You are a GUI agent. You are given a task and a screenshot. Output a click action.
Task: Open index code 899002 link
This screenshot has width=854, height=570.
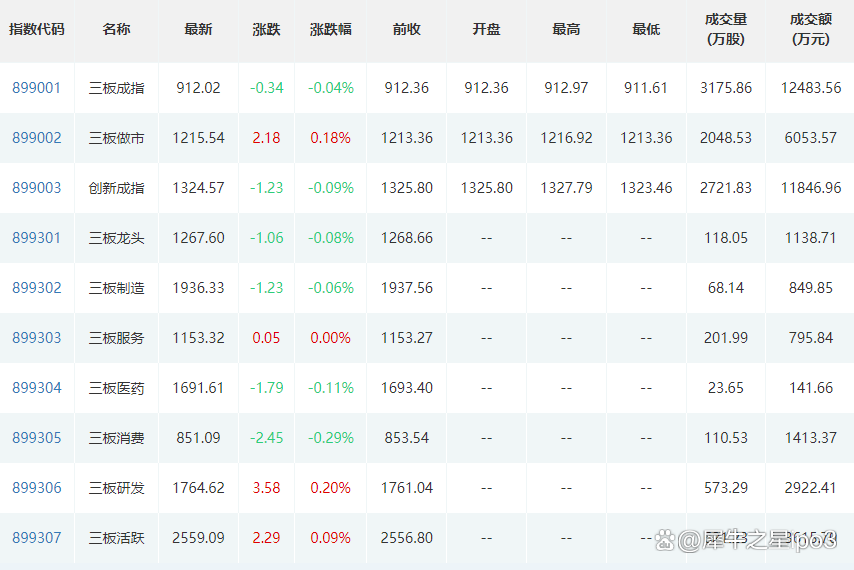(x=36, y=138)
